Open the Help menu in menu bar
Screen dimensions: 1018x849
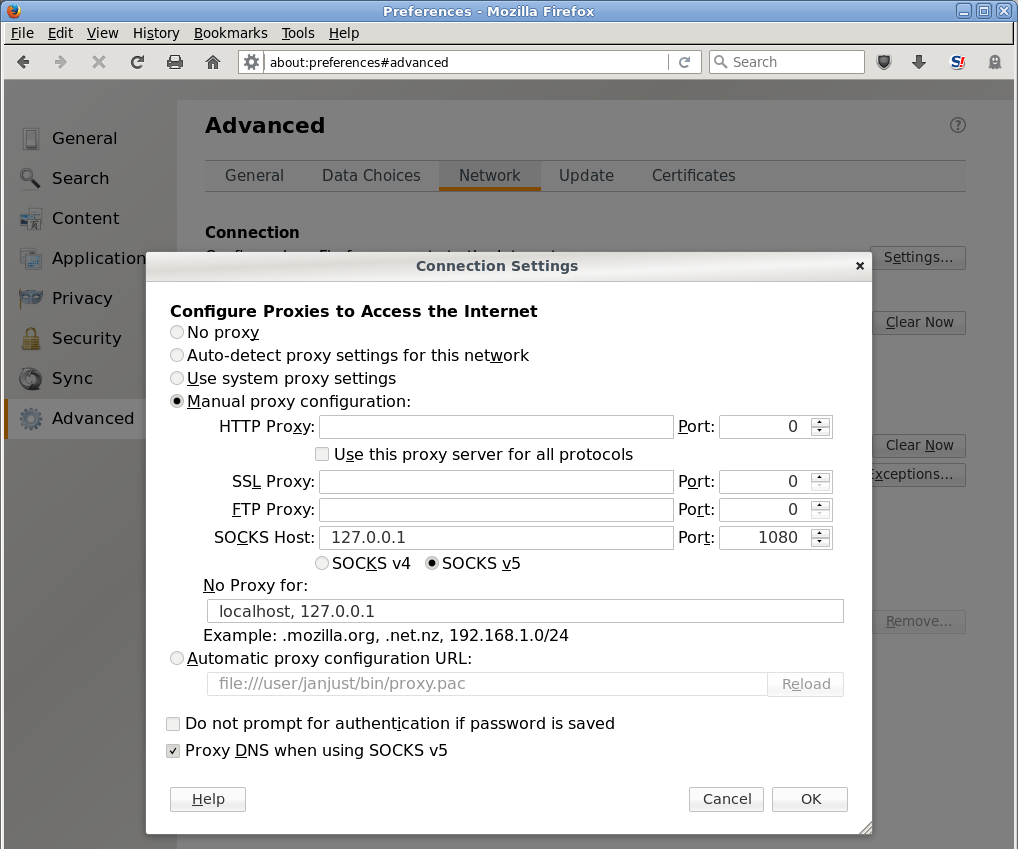(x=343, y=33)
